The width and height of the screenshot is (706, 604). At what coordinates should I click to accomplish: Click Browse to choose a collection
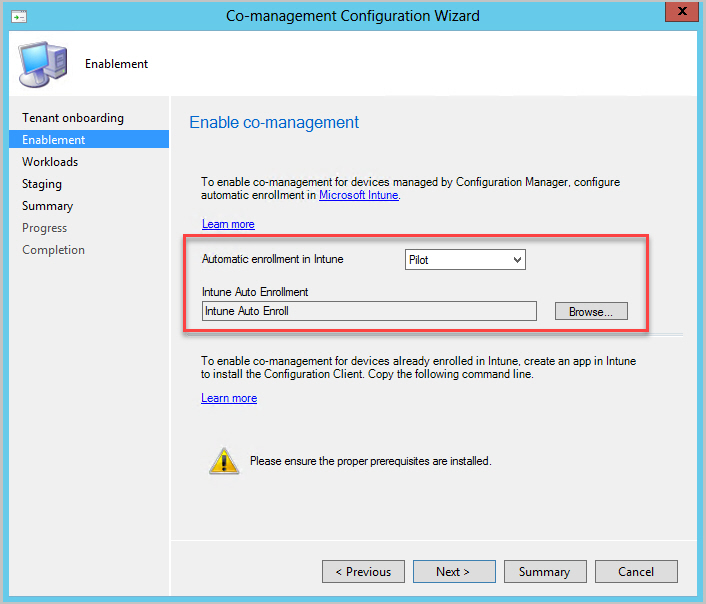click(x=591, y=311)
